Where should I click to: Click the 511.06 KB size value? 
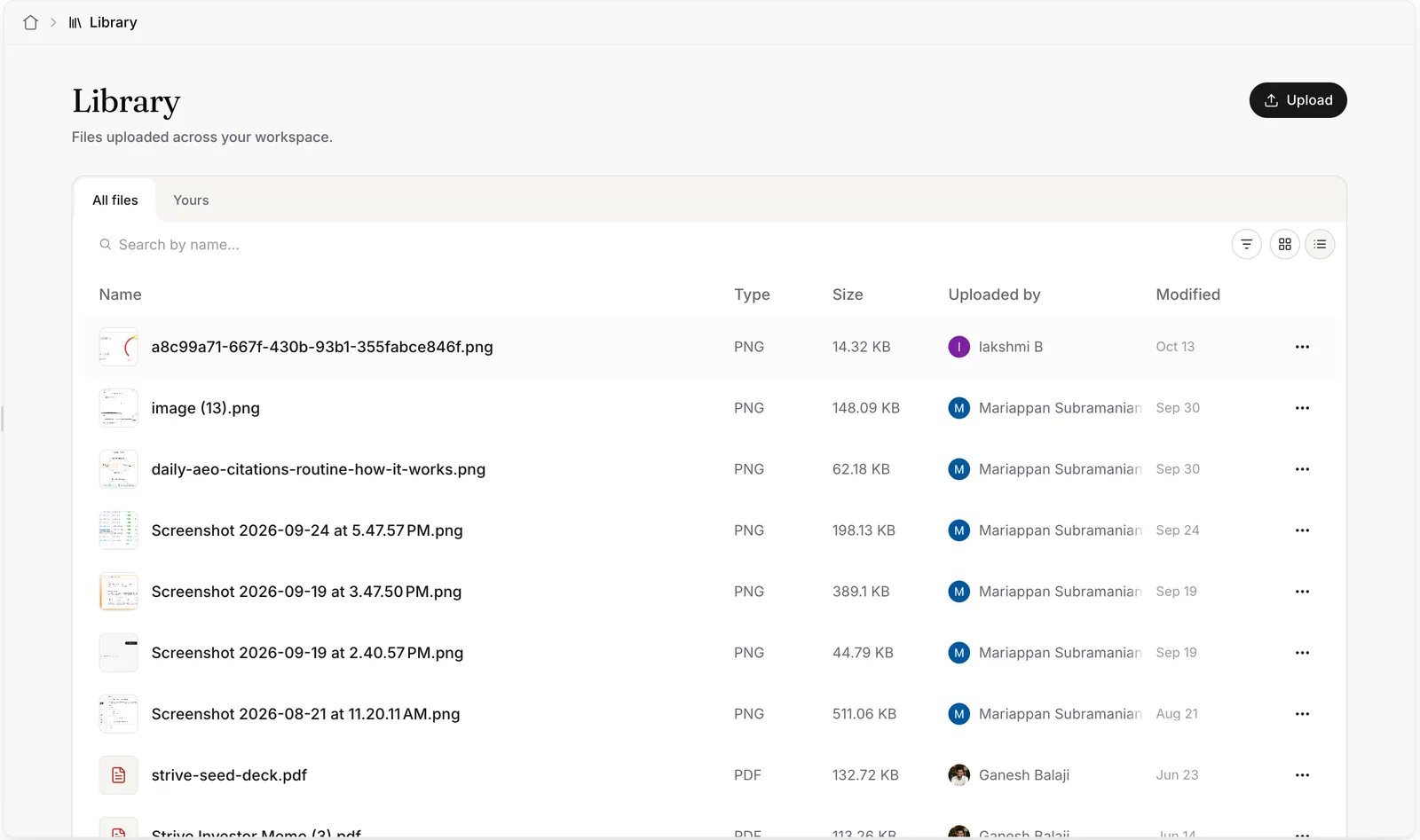(x=864, y=714)
